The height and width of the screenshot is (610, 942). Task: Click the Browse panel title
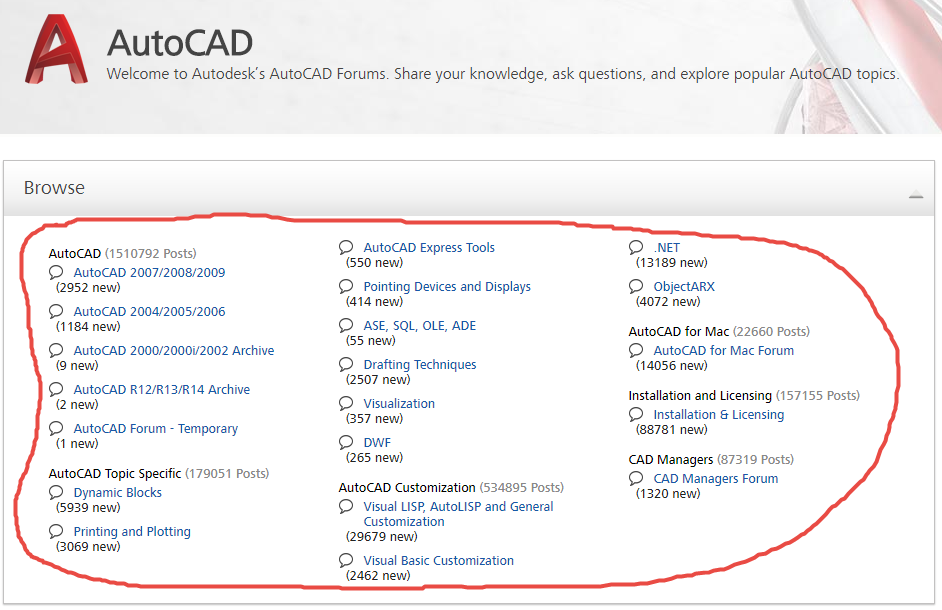(x=54, y=188)
